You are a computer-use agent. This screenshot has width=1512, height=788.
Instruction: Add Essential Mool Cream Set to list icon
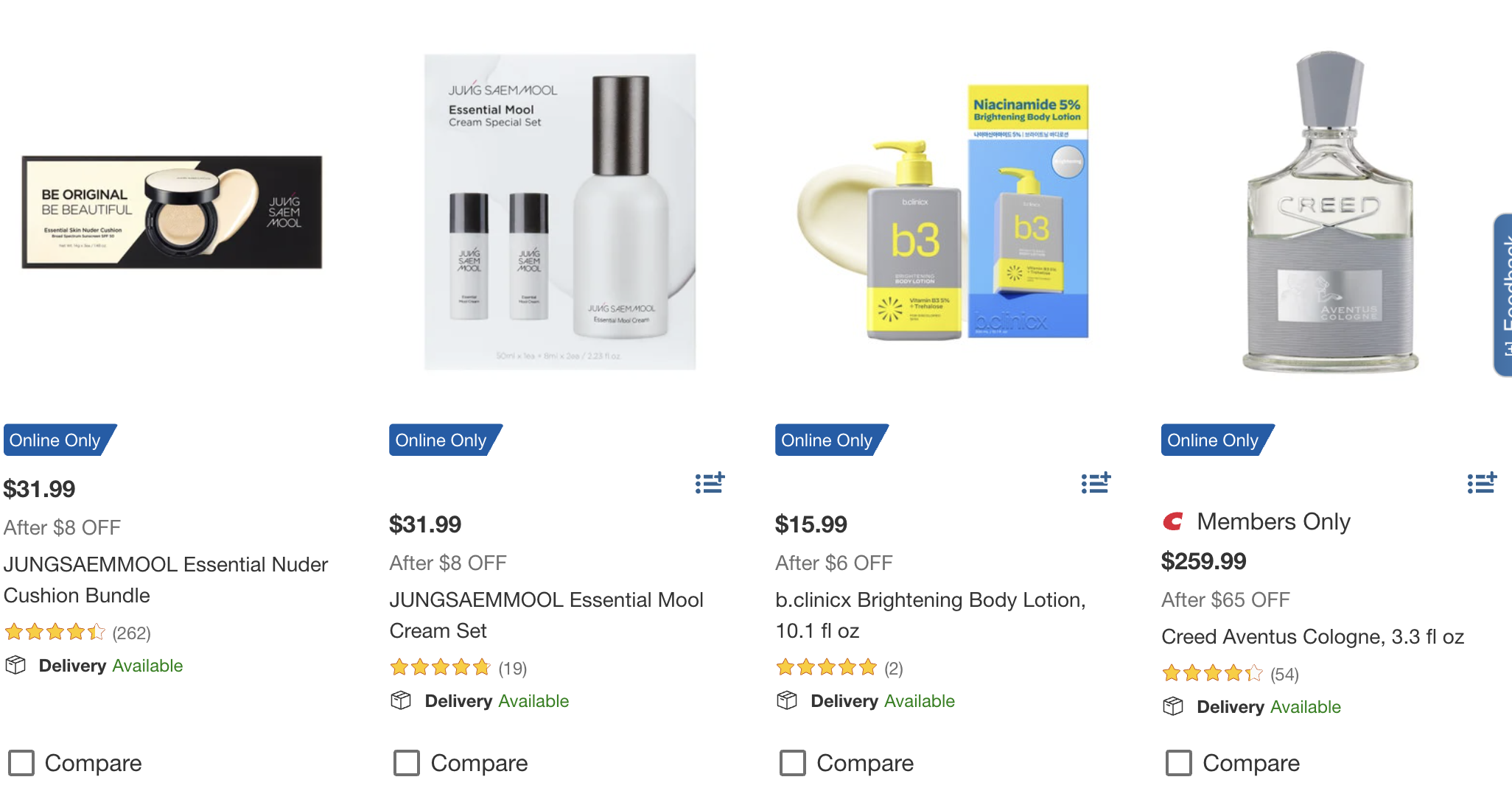pos(710,483)
